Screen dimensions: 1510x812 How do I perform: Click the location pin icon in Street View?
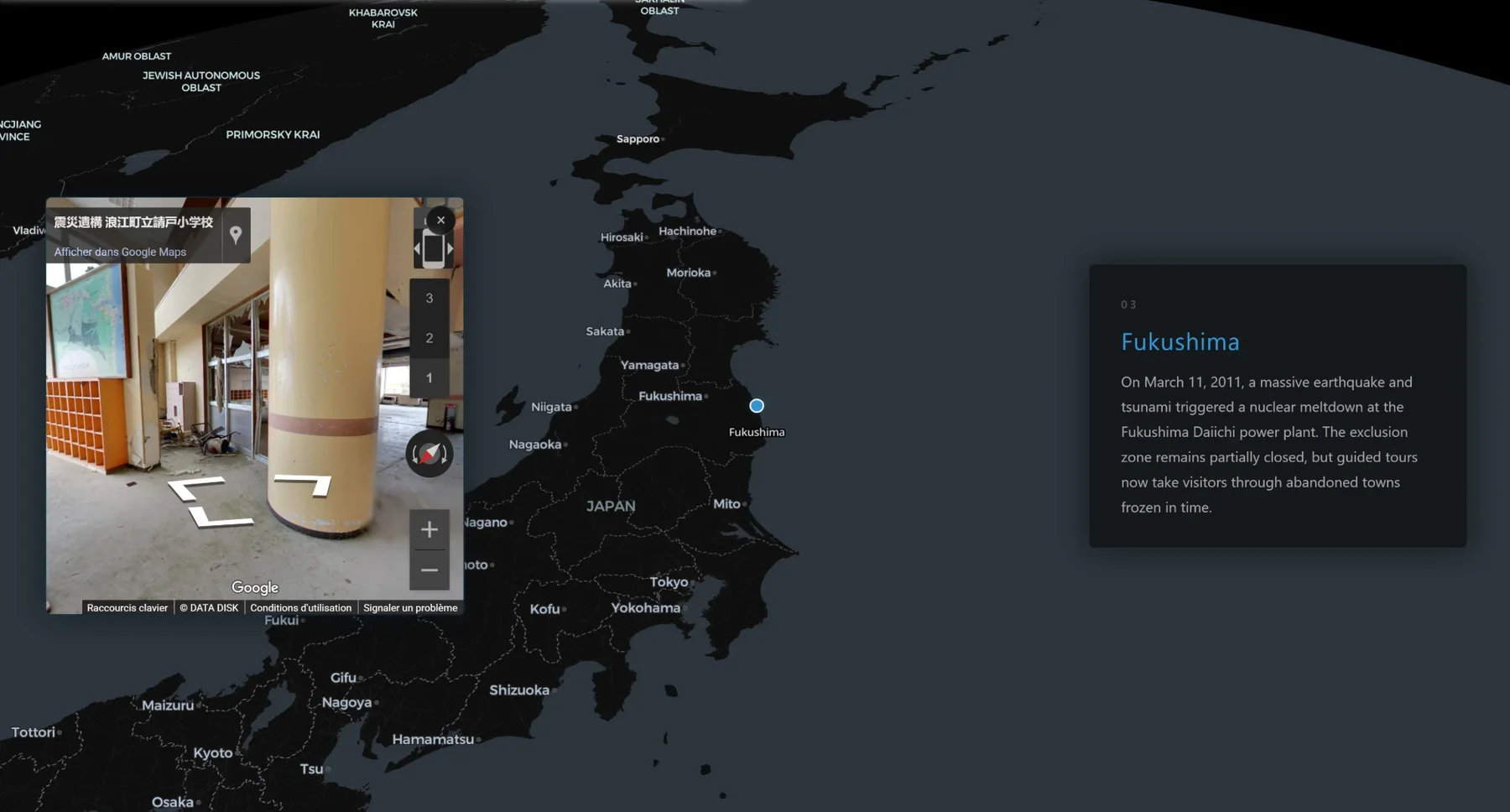click(236, 235)
